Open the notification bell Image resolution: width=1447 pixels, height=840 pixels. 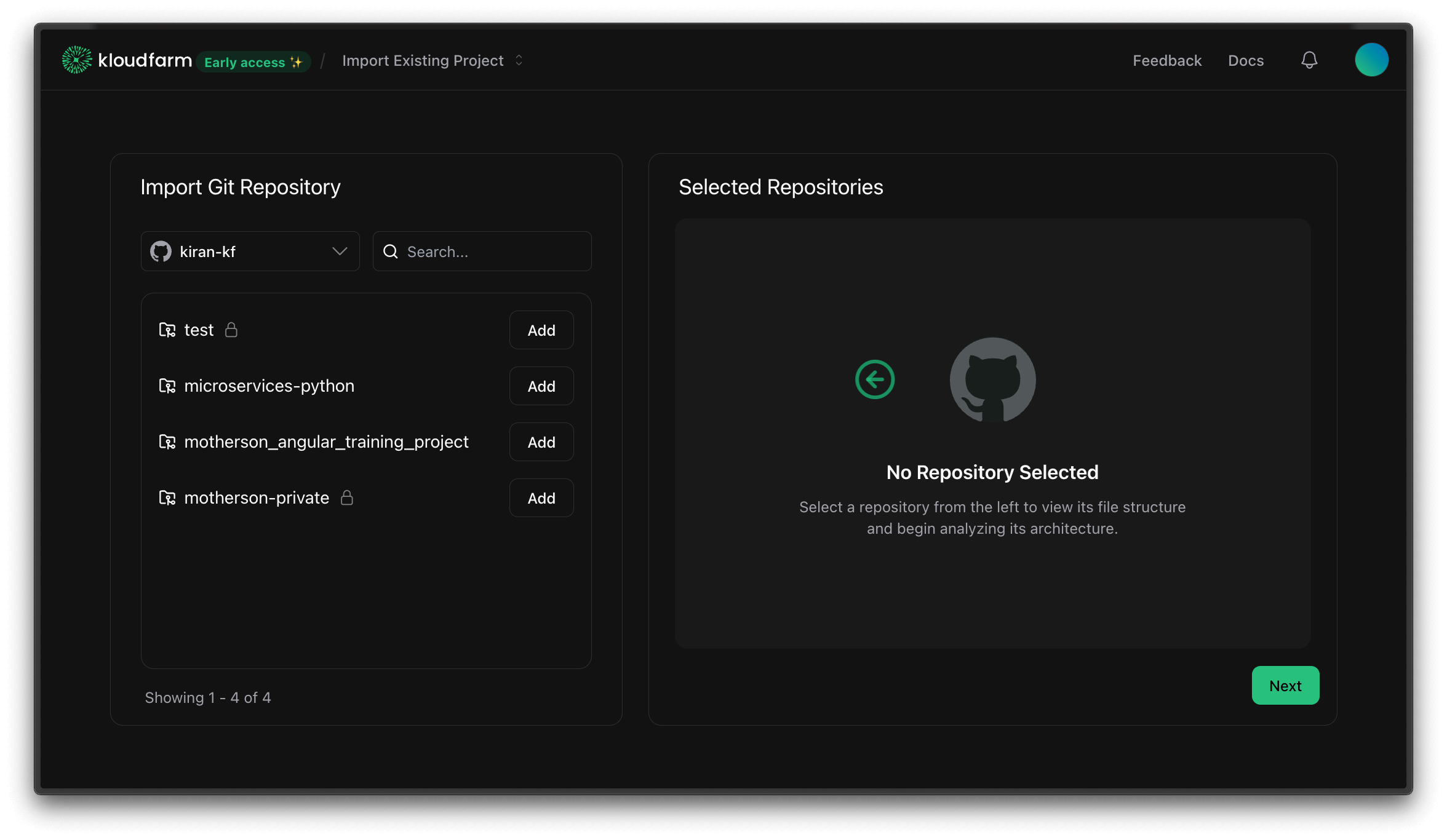1309,60
